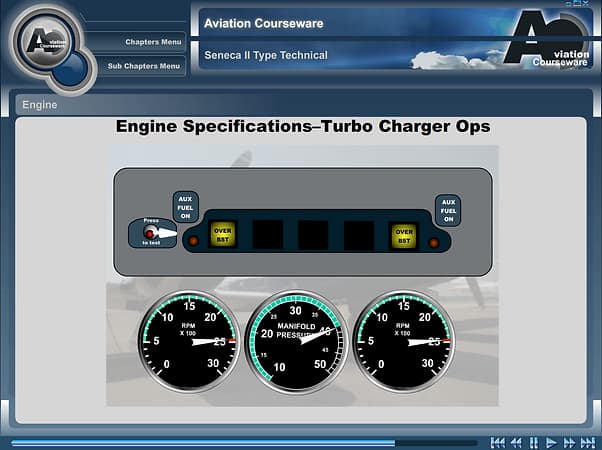Viewport: 602px width, 450px height.
Task: Click the left AUX FUEL ON indicator
Action: (x=185, y=207)
